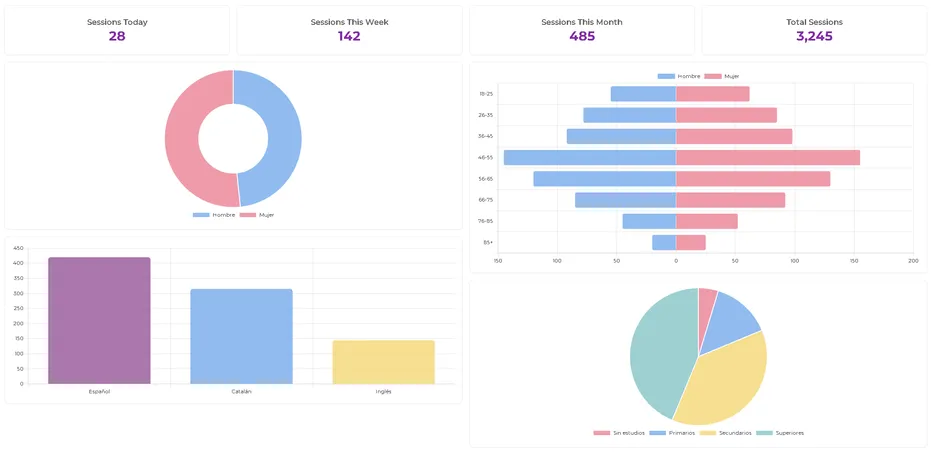Select the yellow Inglés bar
This screenshot has width=936, height=453.
point(383,362)
